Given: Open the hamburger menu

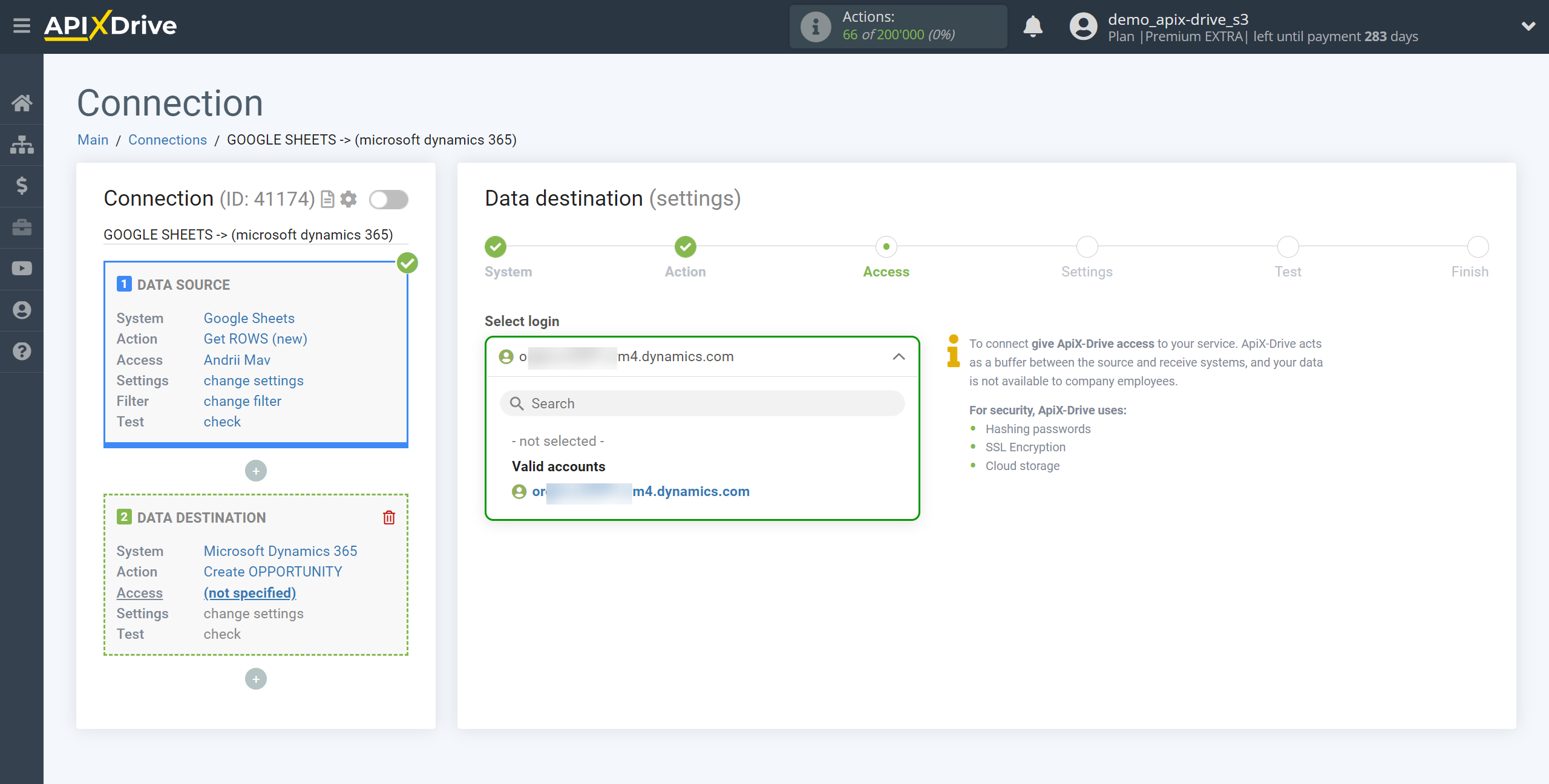Looking at the screenshot, I should point(22,26).
